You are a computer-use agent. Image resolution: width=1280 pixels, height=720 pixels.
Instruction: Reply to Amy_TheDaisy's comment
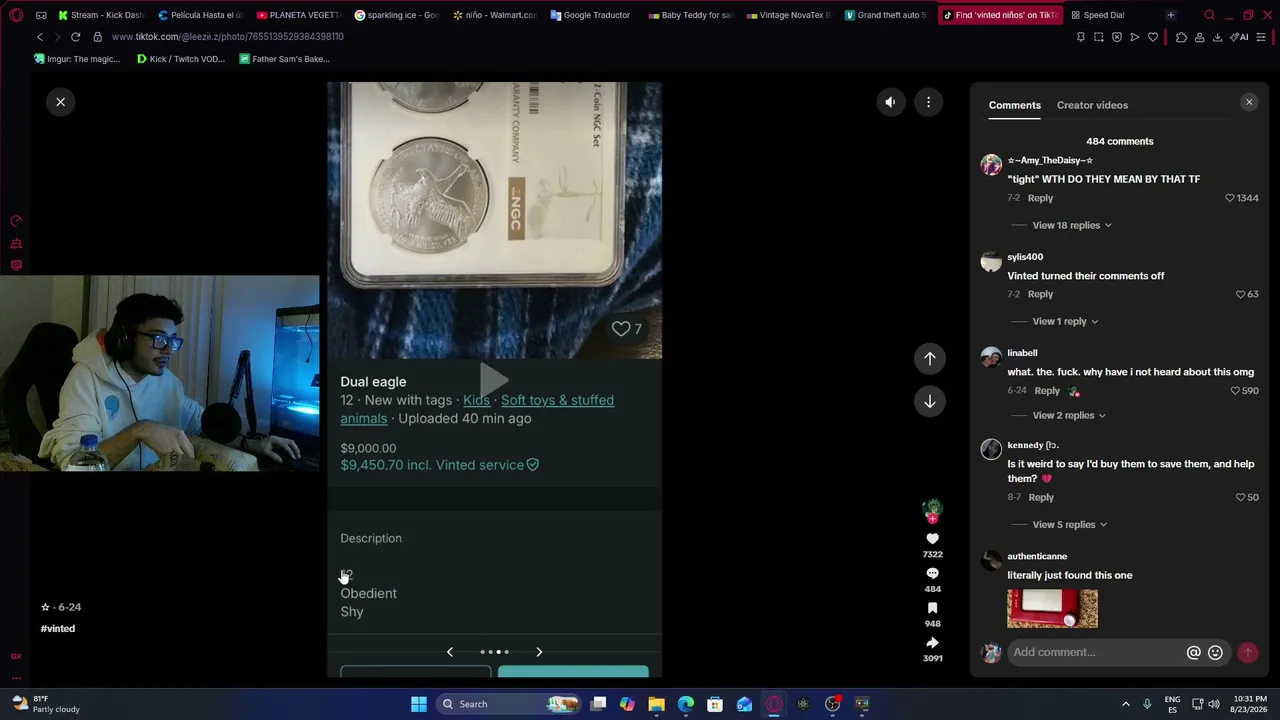(x=1040, y=198)
